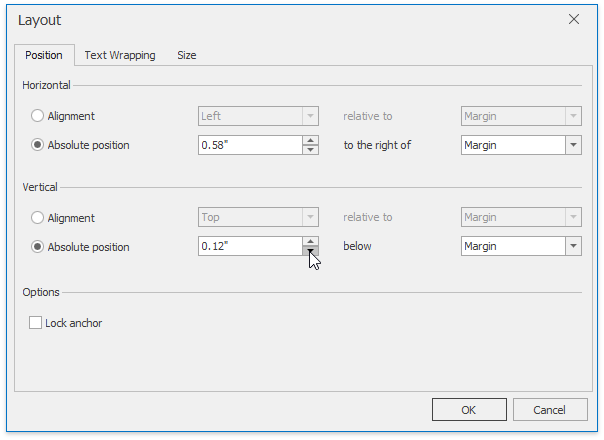604x440 pixels.
Task: Increase vertical absolute position spinner up arrow
Action: [311, 241]
